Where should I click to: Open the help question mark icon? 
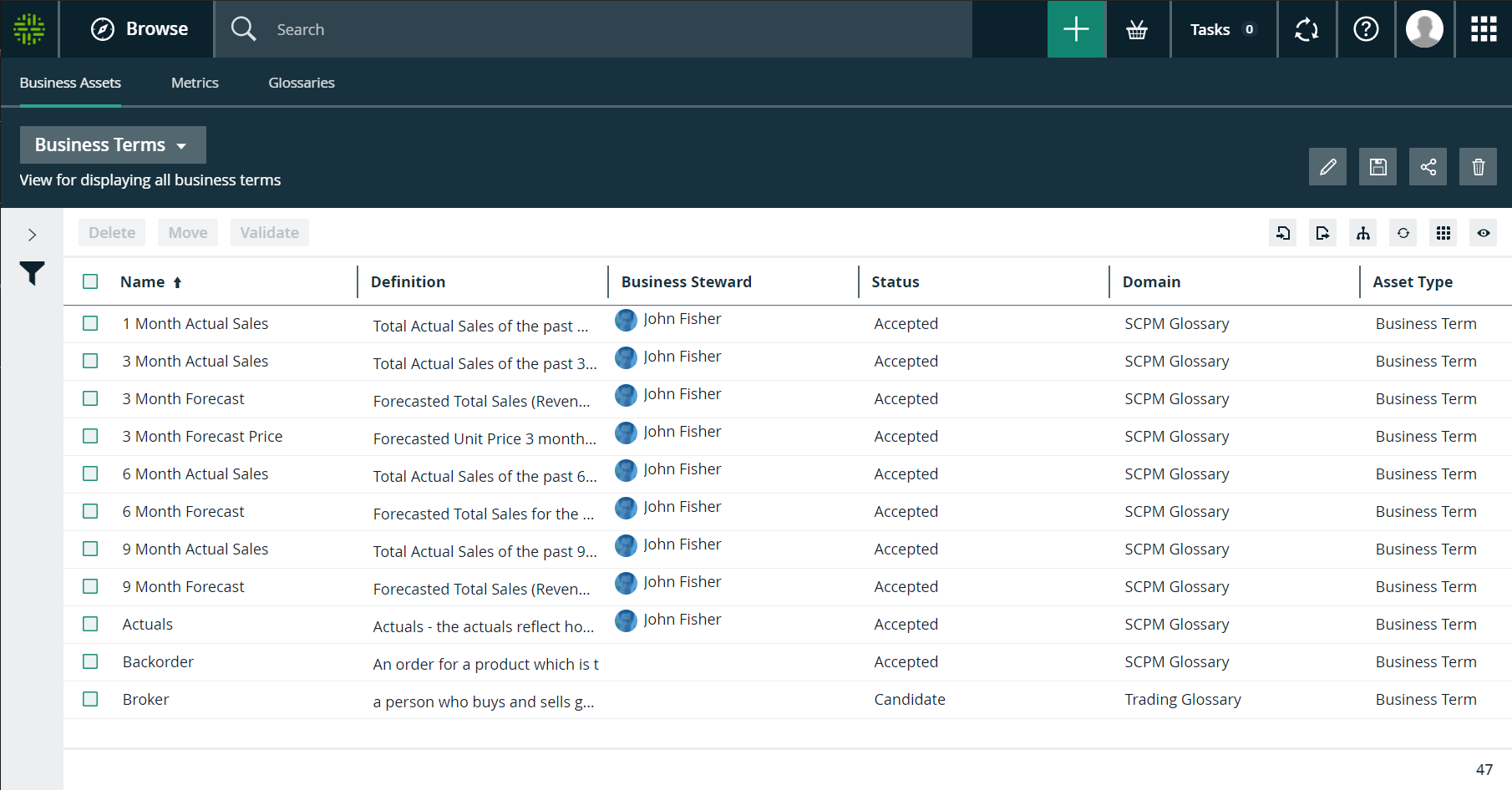[x=1366, y=29]
